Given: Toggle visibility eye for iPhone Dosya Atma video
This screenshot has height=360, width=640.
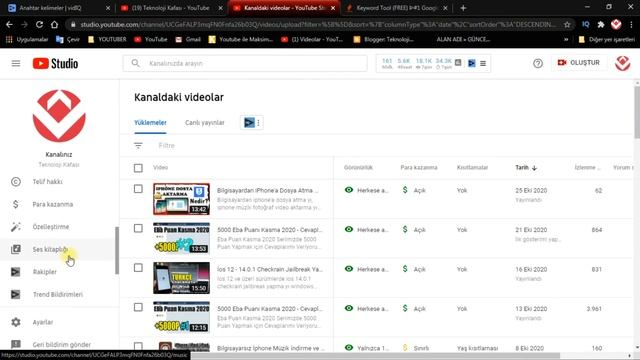Looking at the screenshot, I should pyautogui.click(x=349, y=190).
